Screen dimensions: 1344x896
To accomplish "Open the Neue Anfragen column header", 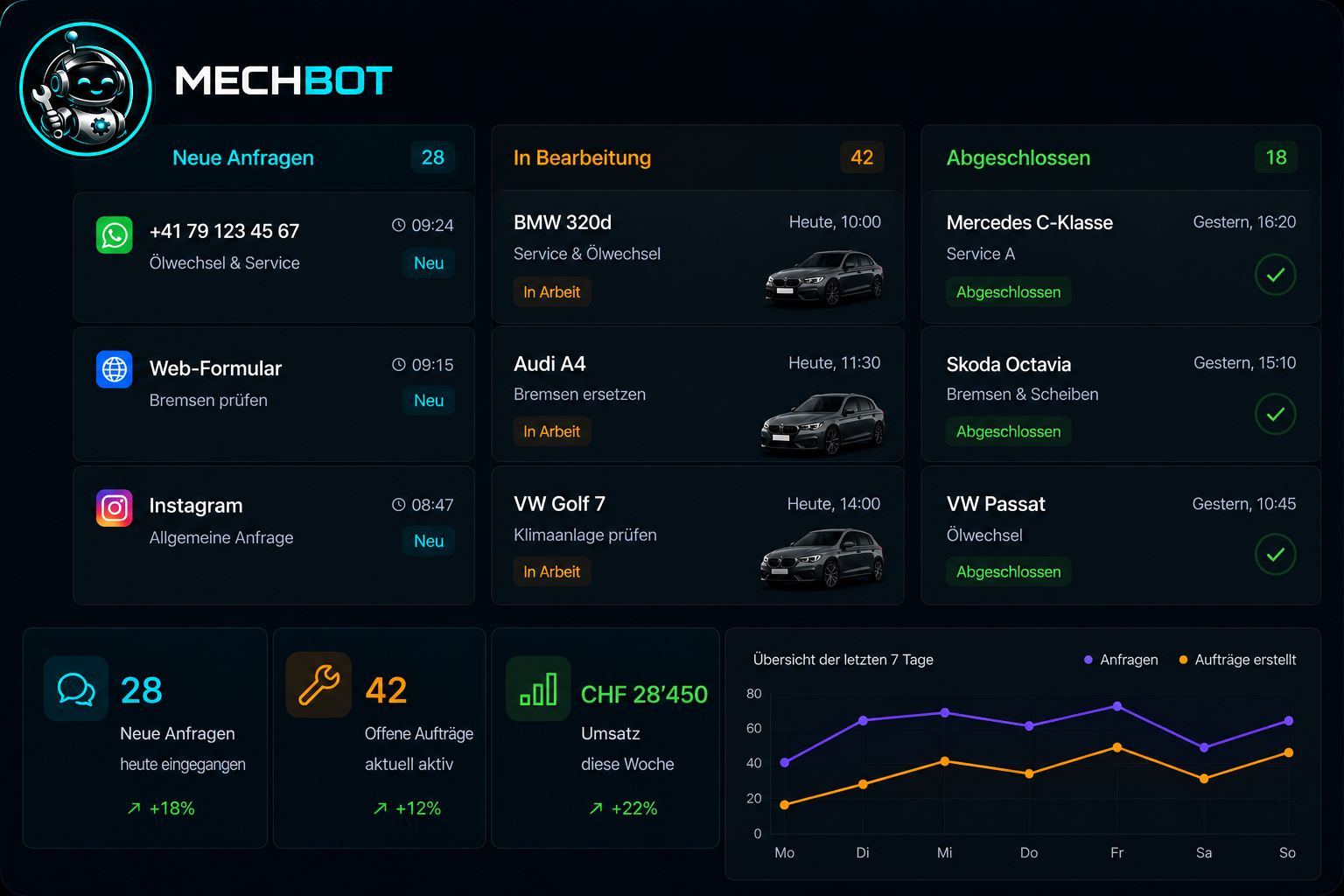I will (x=274, y=157).
